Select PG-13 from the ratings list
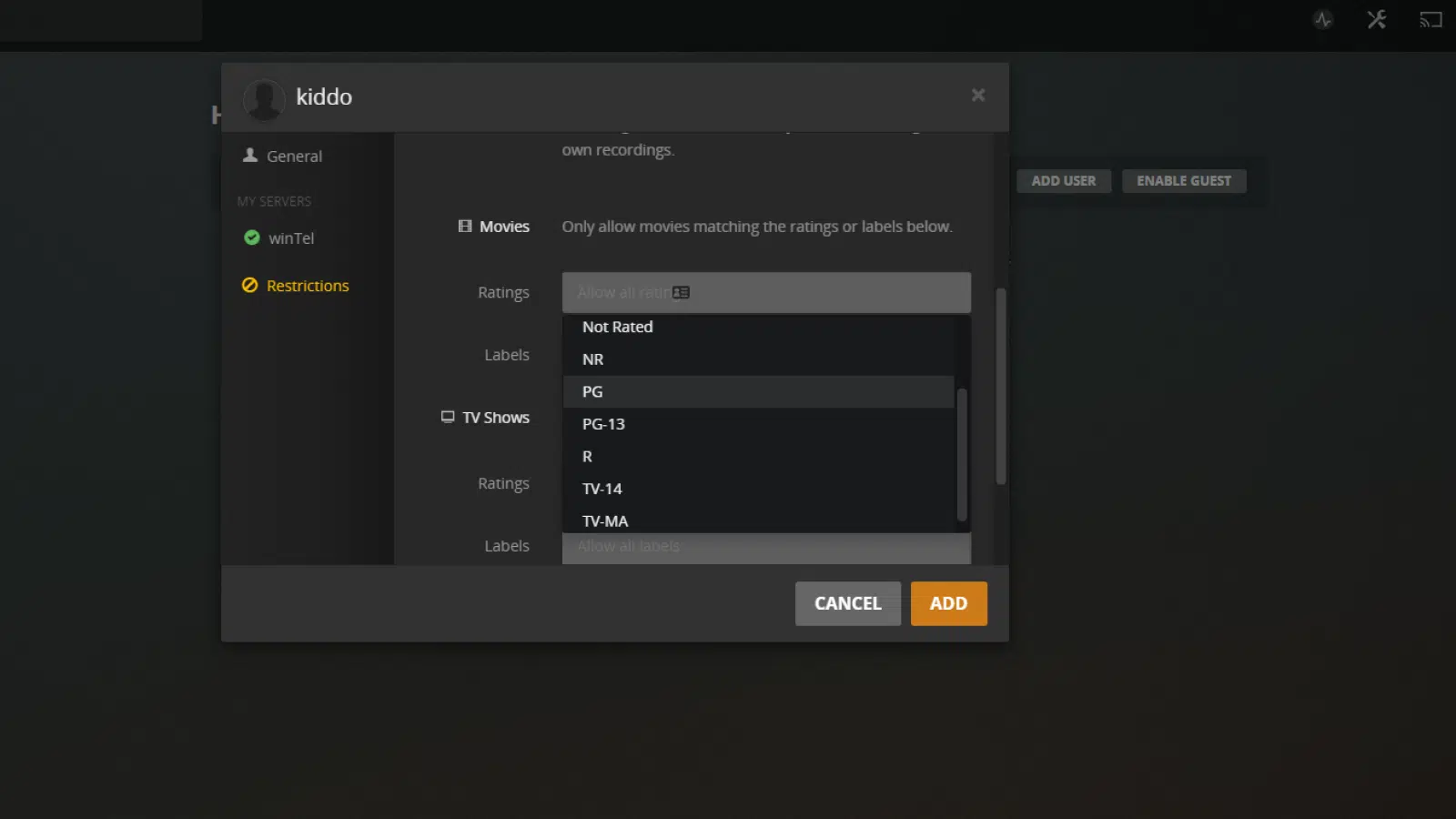The width and height of the screenshot is (1456, 819). [603, 423]
